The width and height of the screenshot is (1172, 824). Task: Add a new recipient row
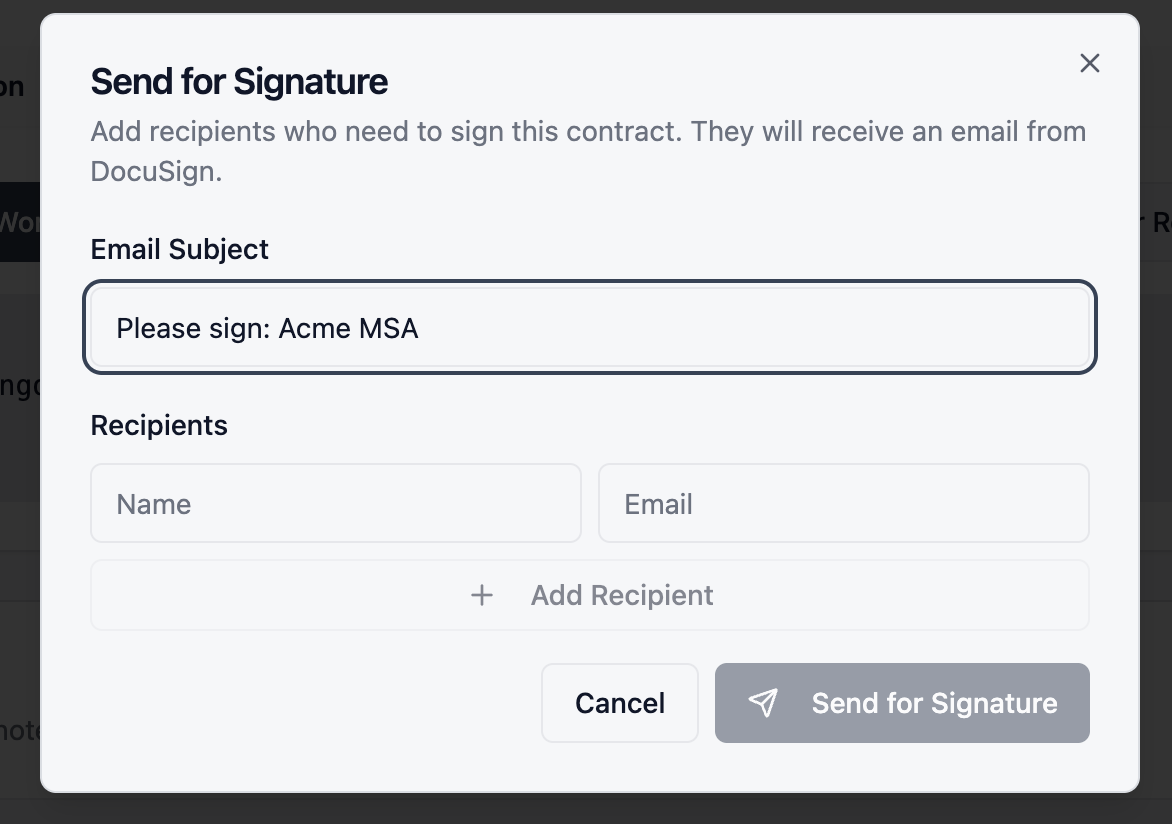(589, 595)
